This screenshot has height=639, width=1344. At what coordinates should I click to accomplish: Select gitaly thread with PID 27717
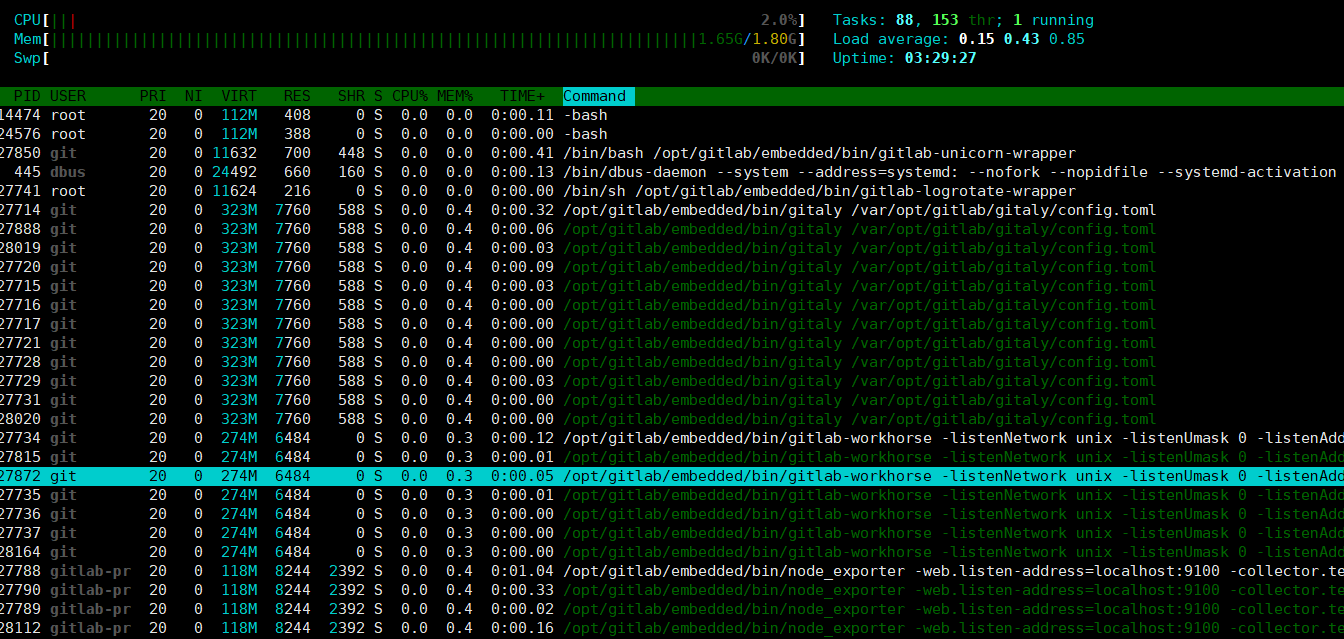[672, 324]
